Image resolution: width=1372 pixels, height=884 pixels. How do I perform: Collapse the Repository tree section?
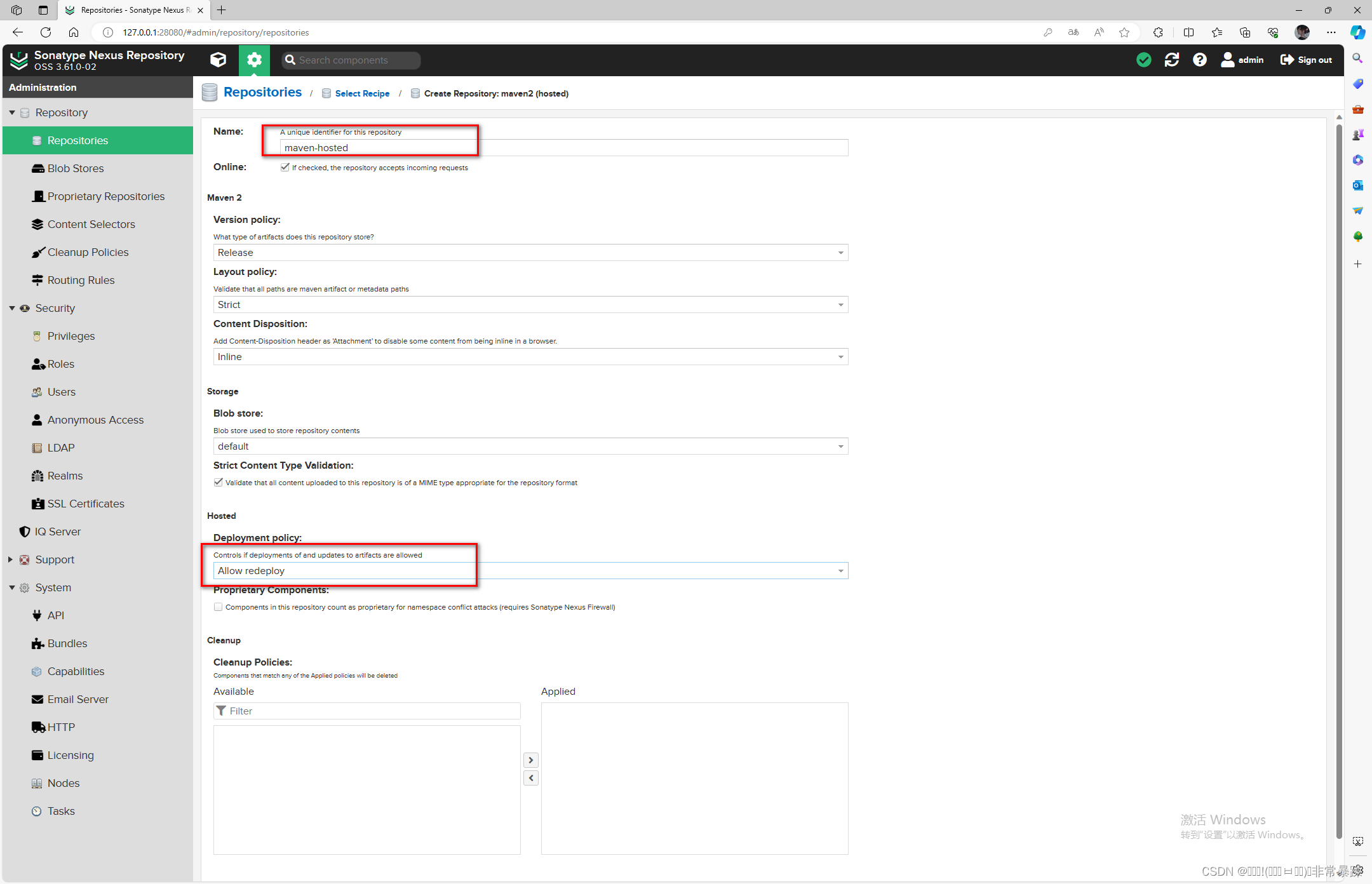pyautogui.click(x=11, y=112)
